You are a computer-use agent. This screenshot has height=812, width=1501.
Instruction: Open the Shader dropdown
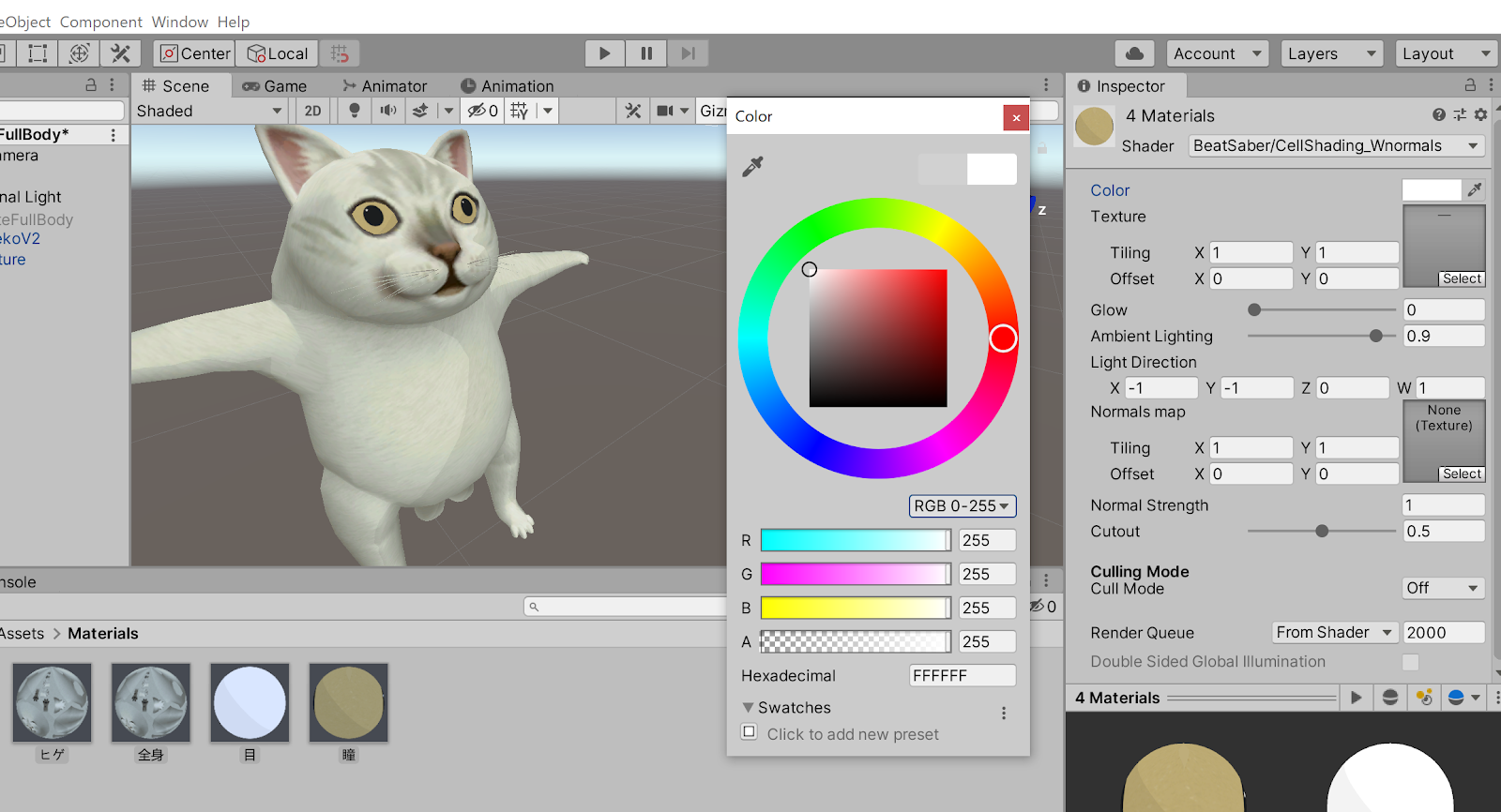pos(1337,145)
